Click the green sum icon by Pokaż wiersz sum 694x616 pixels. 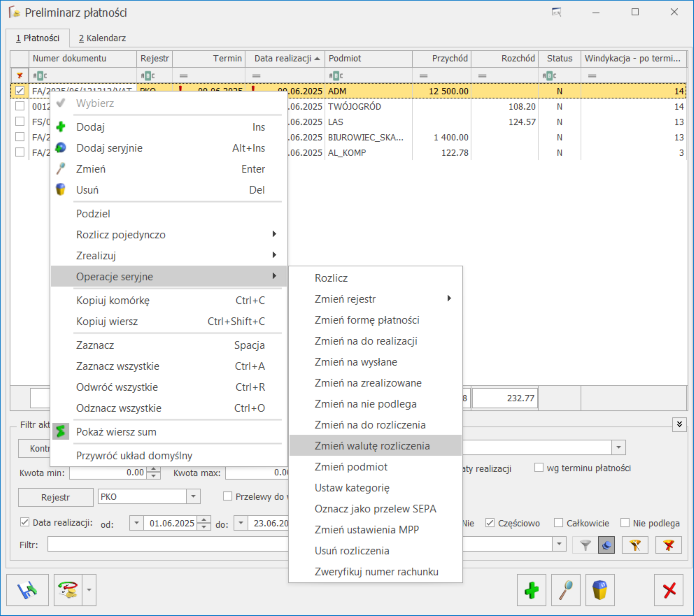pos(61,431)
